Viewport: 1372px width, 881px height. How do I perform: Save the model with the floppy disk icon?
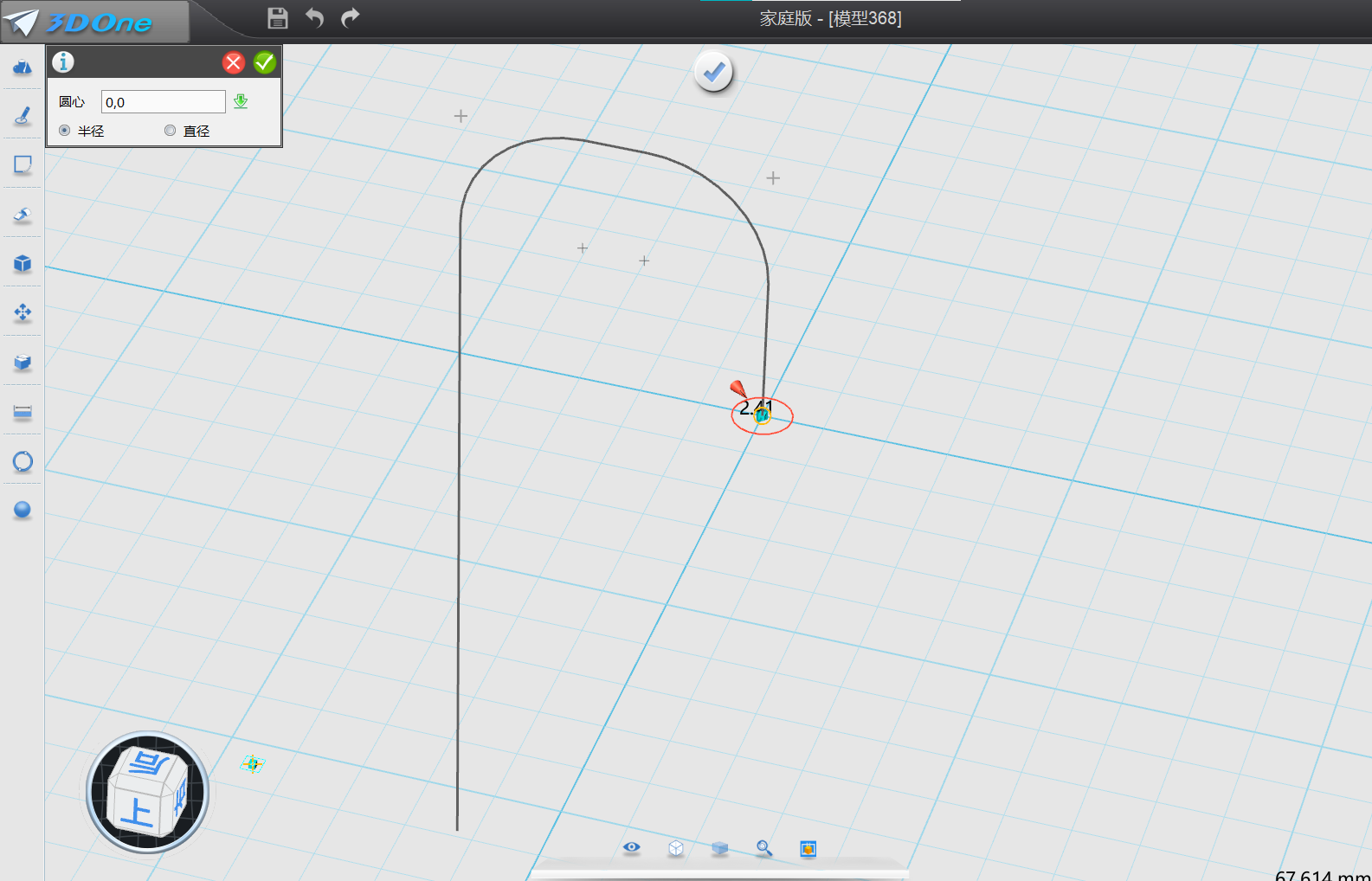pyautogui.click(x=277, y=18)
